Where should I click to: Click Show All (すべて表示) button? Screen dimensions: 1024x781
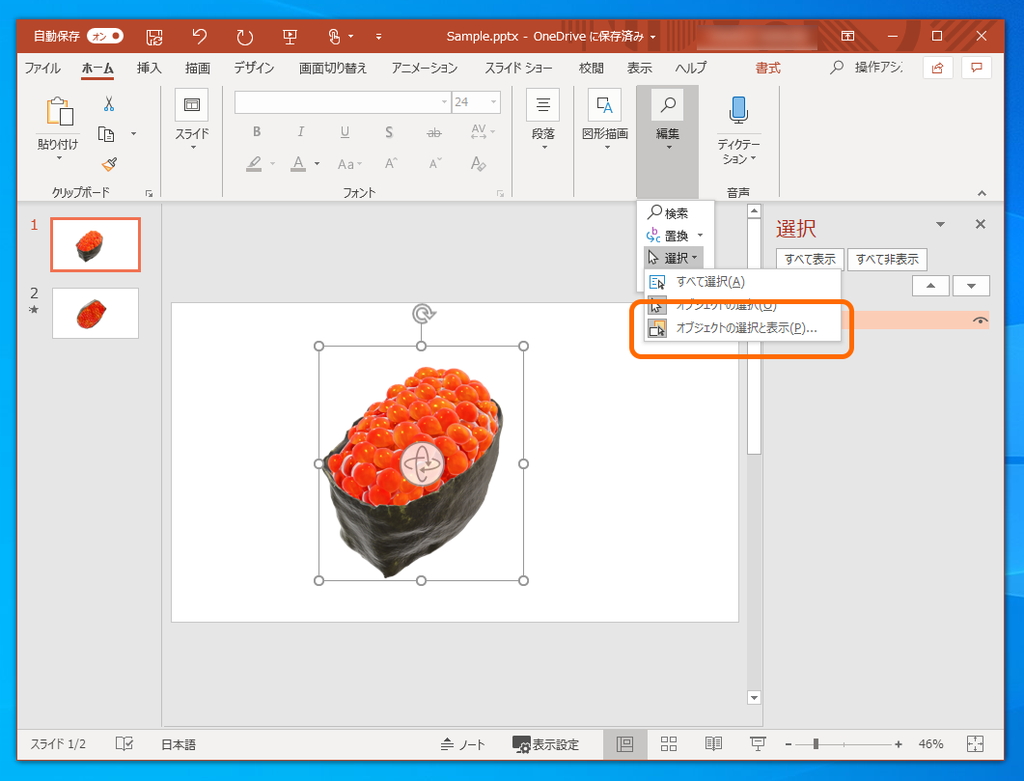pos(810,259)
